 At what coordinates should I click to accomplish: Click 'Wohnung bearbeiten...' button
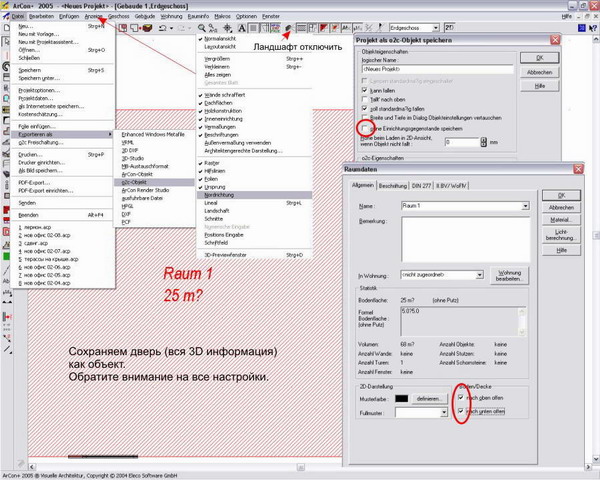(x=510, y=274)
